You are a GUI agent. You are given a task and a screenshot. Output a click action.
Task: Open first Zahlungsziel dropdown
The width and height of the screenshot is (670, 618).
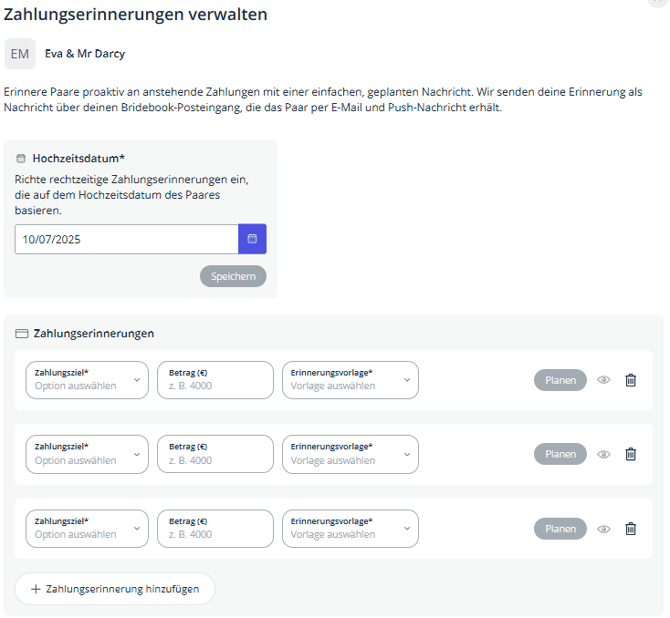point(87,380)
